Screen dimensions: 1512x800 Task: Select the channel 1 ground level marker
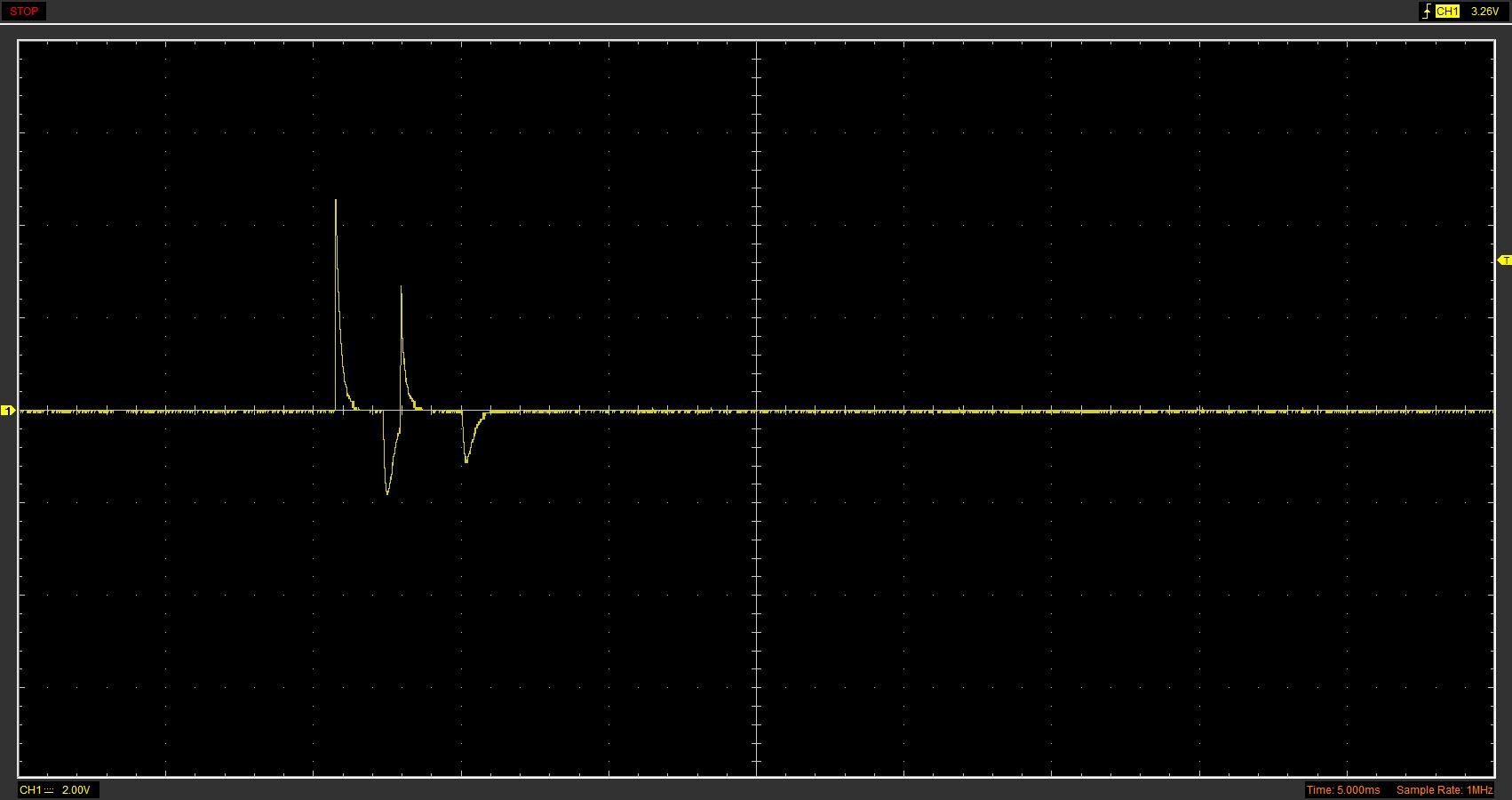point(7,411)
